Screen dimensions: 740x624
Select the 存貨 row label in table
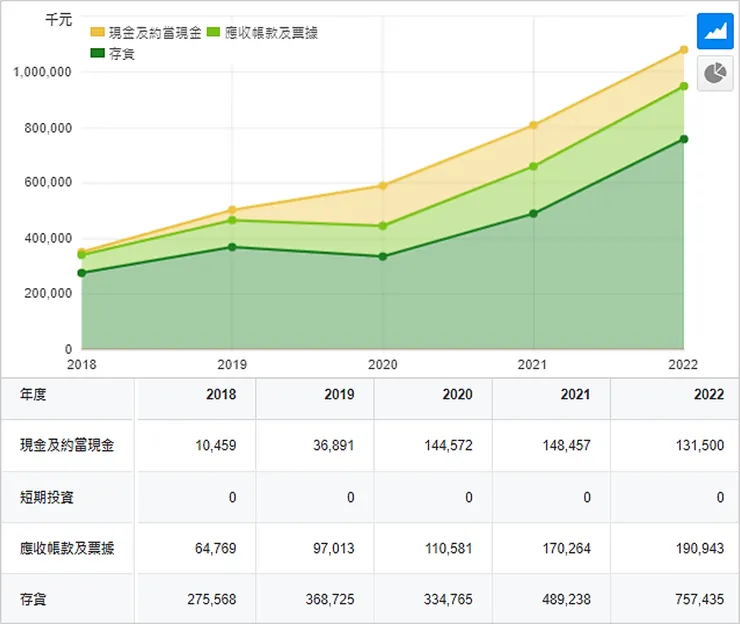[33, 599]
